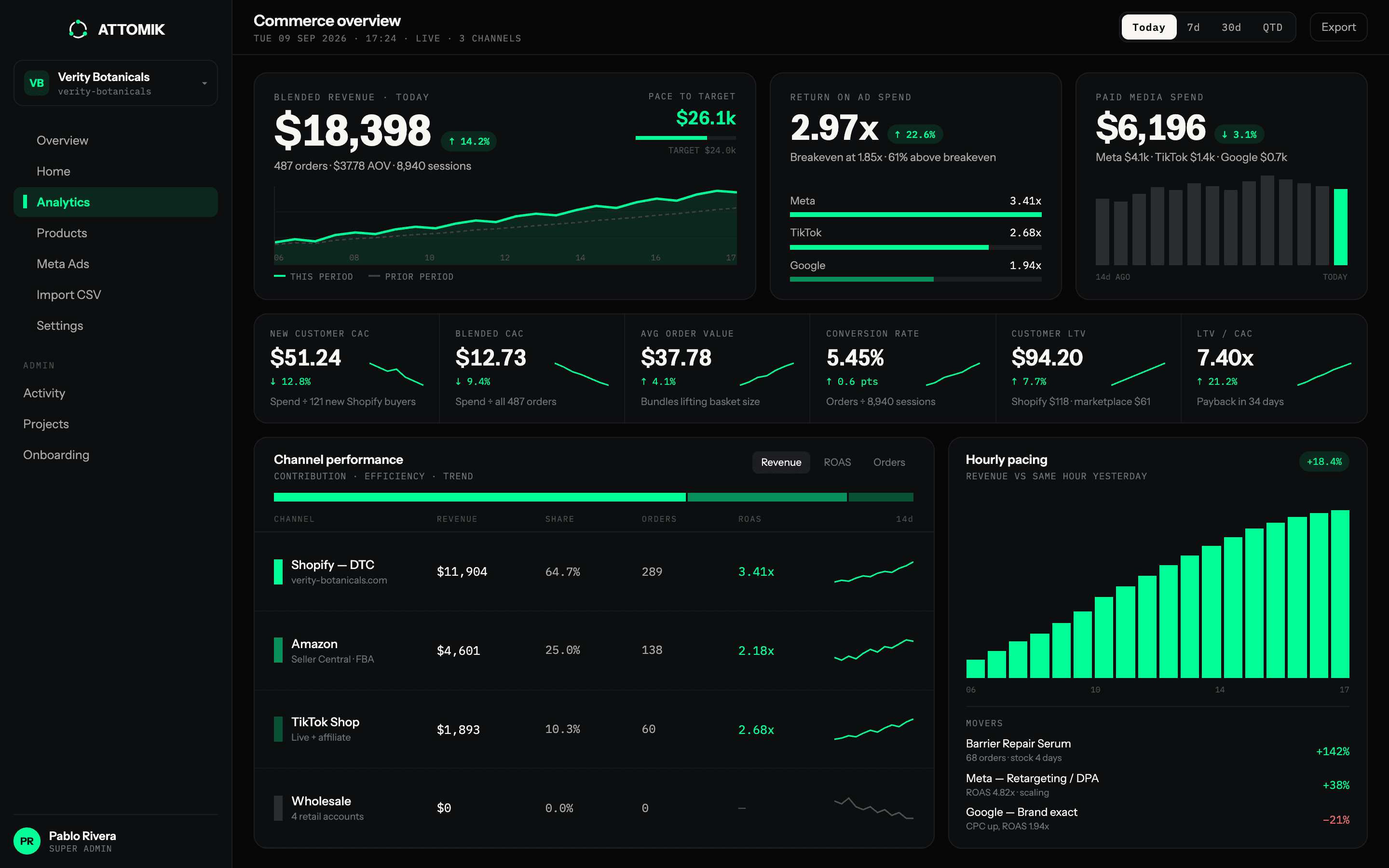The image size is (1389, 868).
Task: Click the Conversion Rate value 5.45%
Action: coord(855,358)
